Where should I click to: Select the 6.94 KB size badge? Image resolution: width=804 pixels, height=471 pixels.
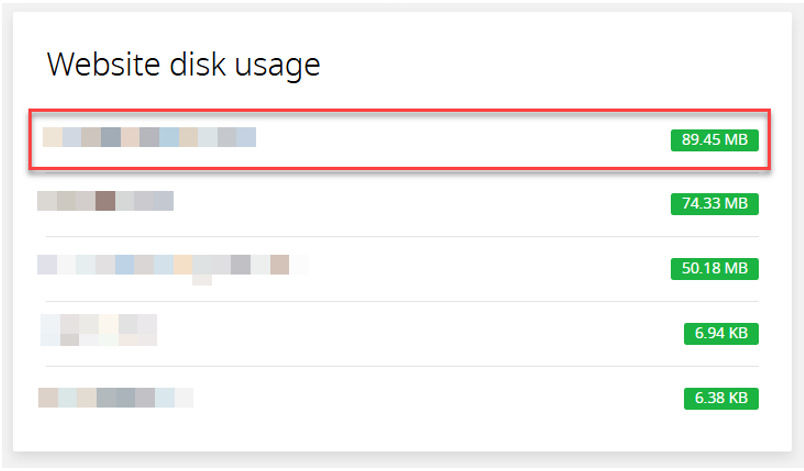coord(721,333)
